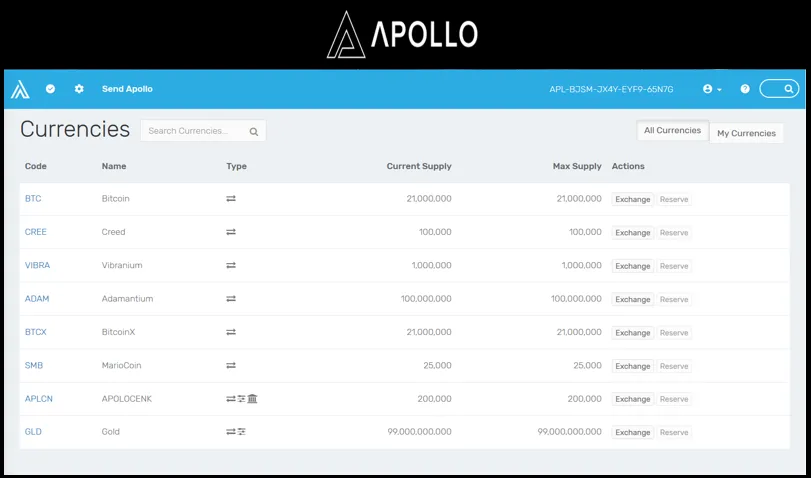Click exchangeable type icon in BitcoinX row
This screenshot has width=811, height=478.
pos(231,332)
